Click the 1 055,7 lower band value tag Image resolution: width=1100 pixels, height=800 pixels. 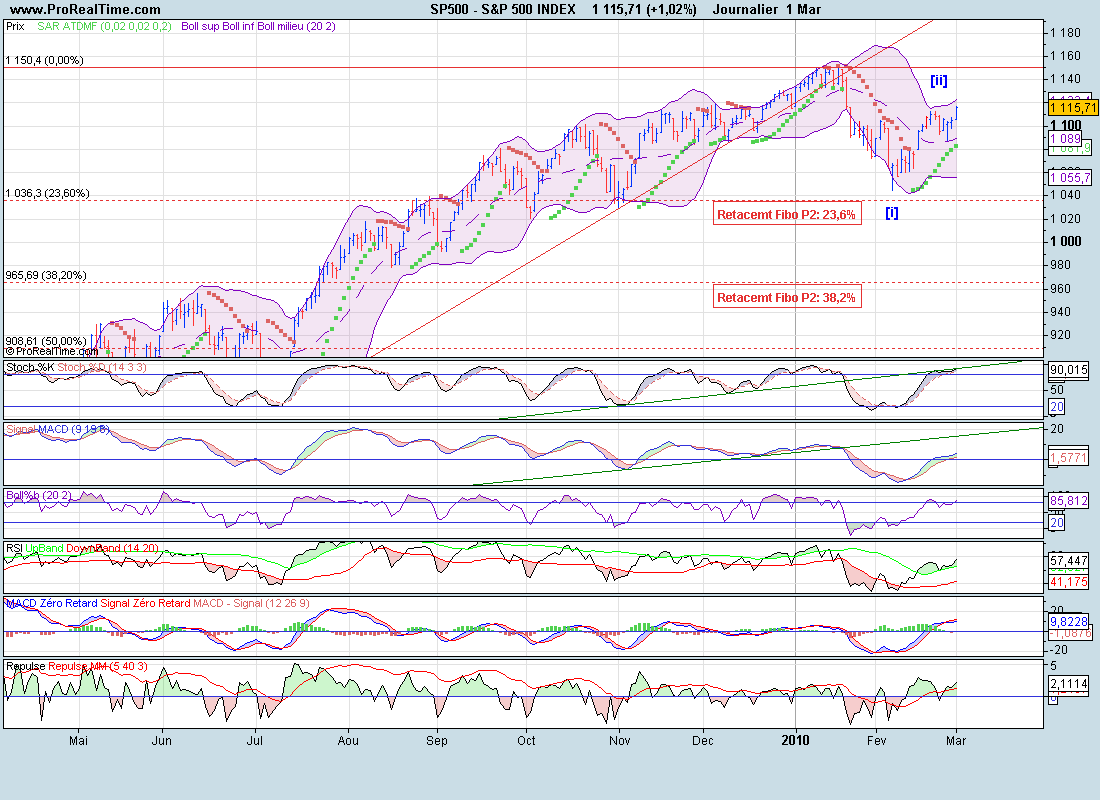pyautogui.click(x=1070, y=178)
